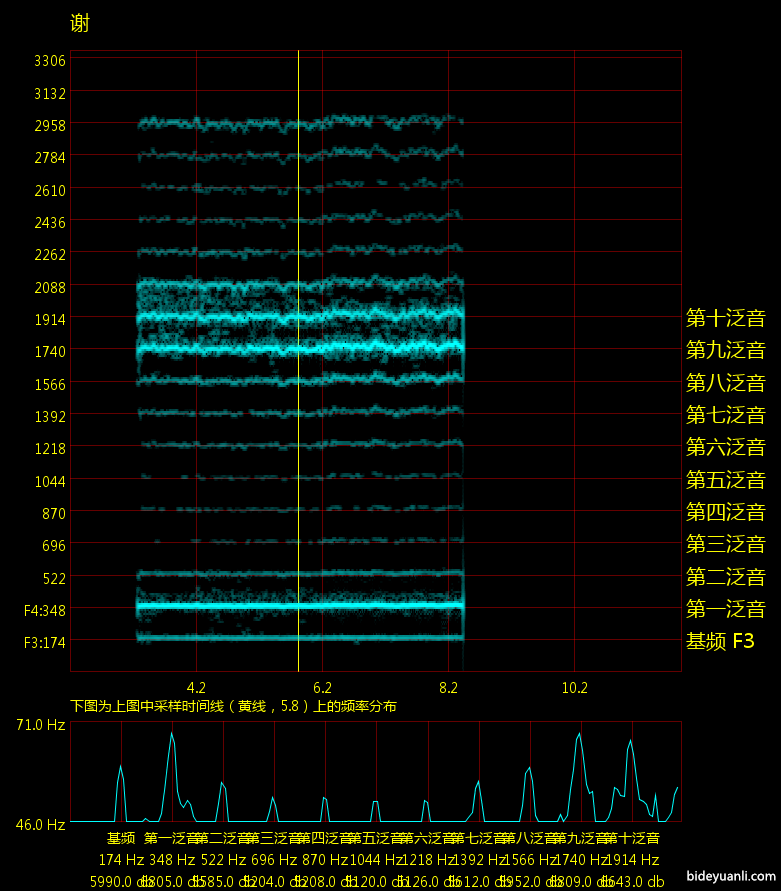Click the 4.2 time axis tick
The width and height of the screenshot is (781, 891).
(196, 688)
